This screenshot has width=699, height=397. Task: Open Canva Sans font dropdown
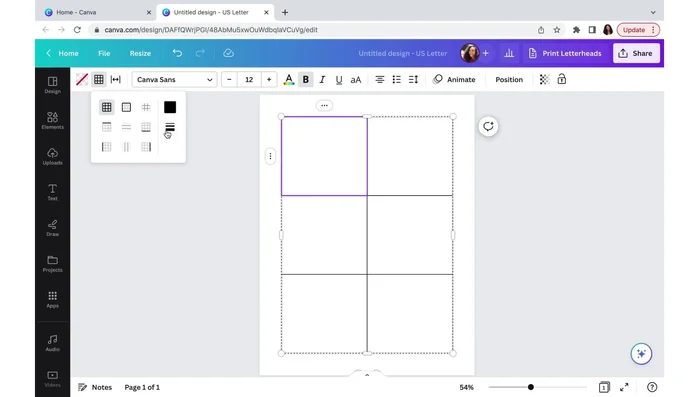[x=174, y=80]
